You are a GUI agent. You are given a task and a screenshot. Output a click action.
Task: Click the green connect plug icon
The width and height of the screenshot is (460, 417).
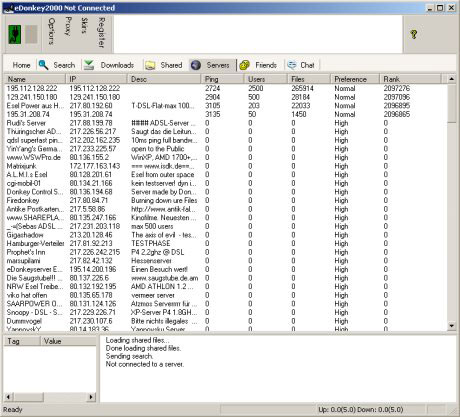pyautogui.click(x=15, y=34)
